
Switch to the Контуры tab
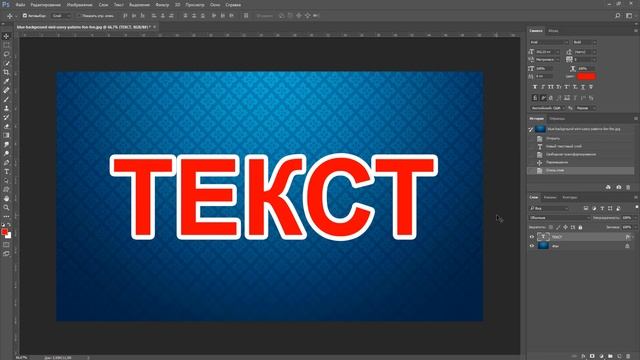570,198
